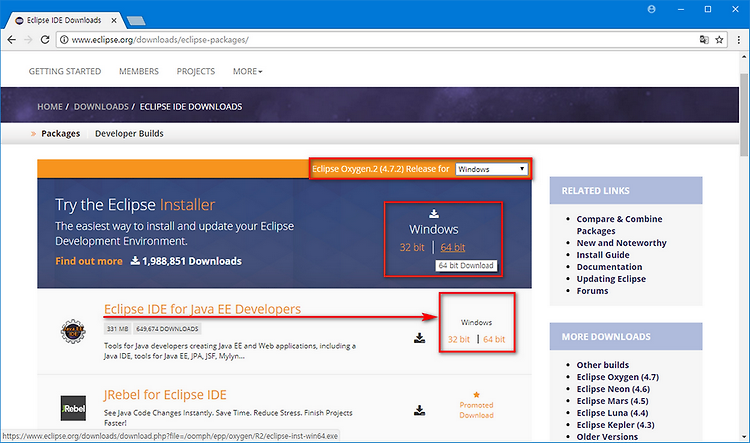
Task: Open the translate page icon in address bar
Action: click(704, 40)
